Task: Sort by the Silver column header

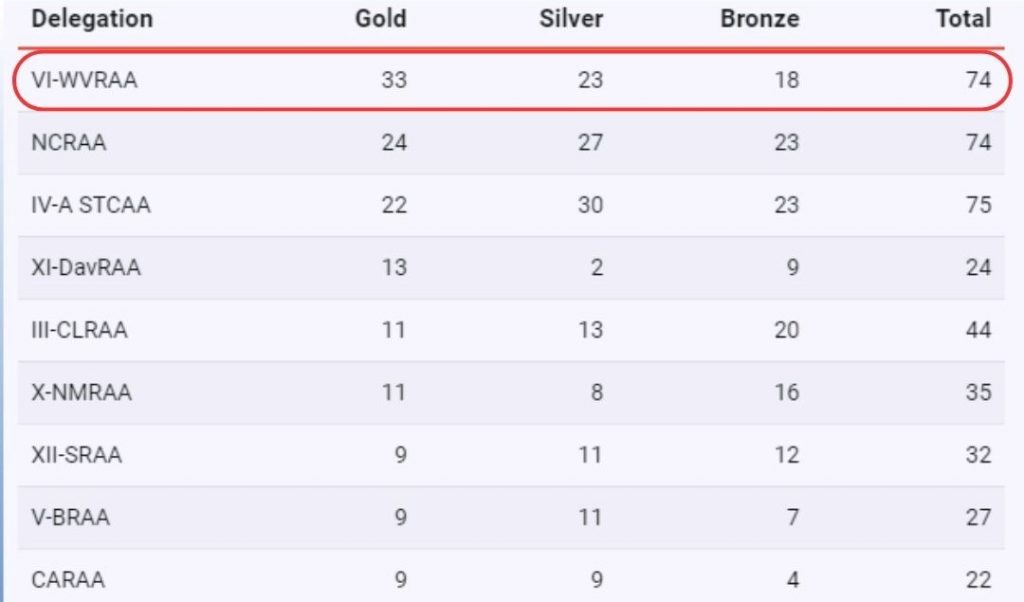Action: point(571,18)
